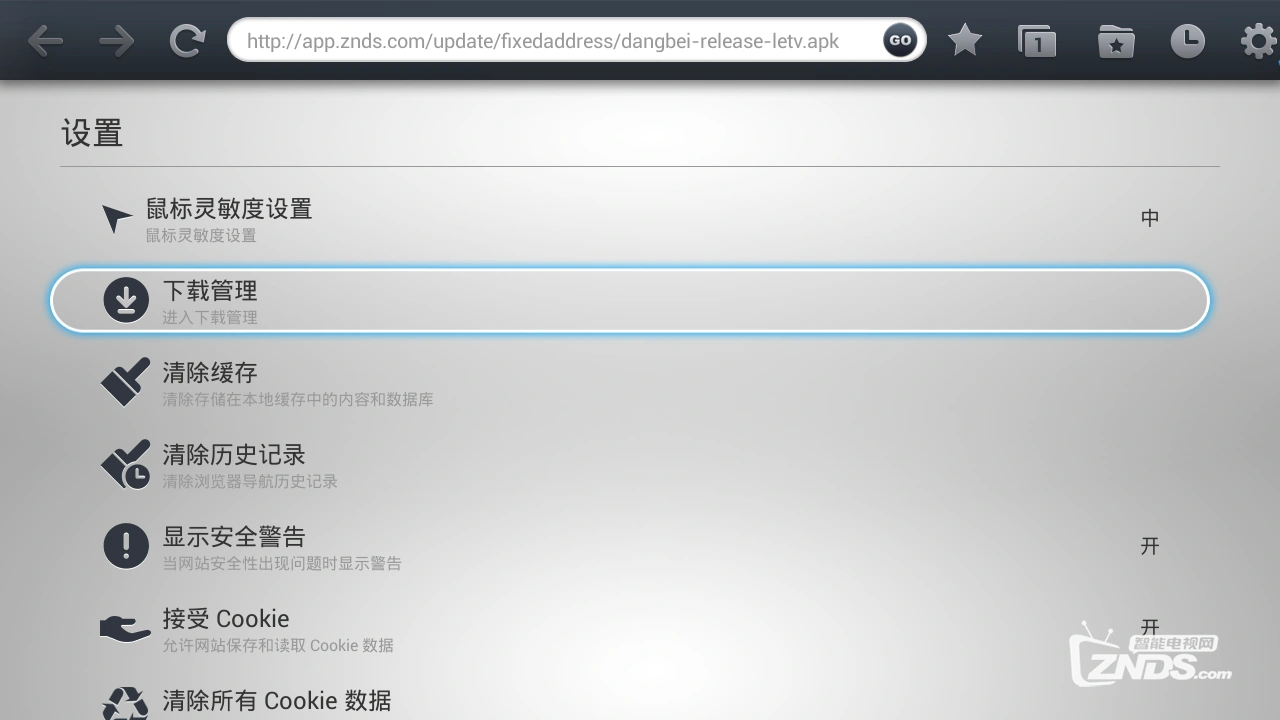The image size is (1280, 720).
Task: Reload the page with the refresh icon
Action: pos(187,41)
